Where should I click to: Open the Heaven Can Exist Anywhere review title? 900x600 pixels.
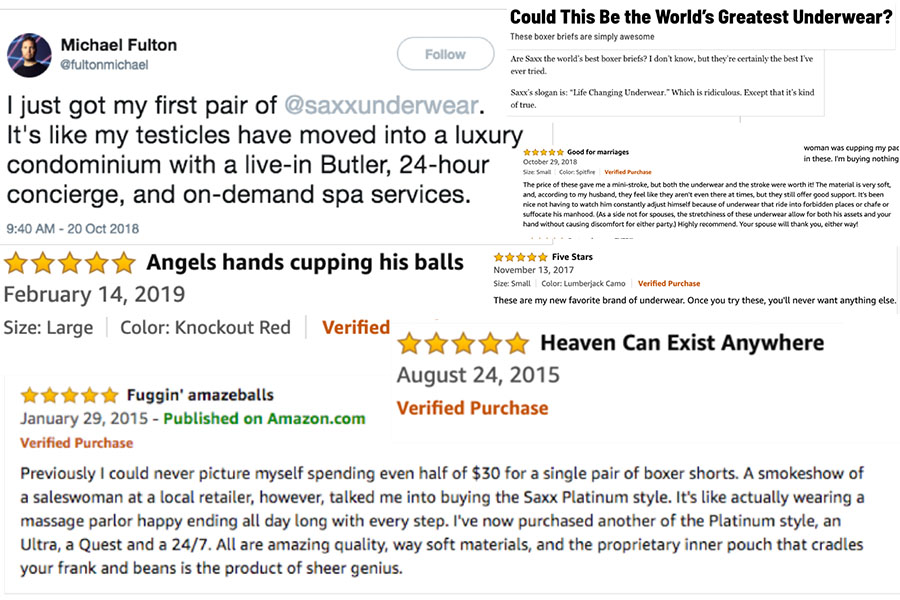(682, 343)
